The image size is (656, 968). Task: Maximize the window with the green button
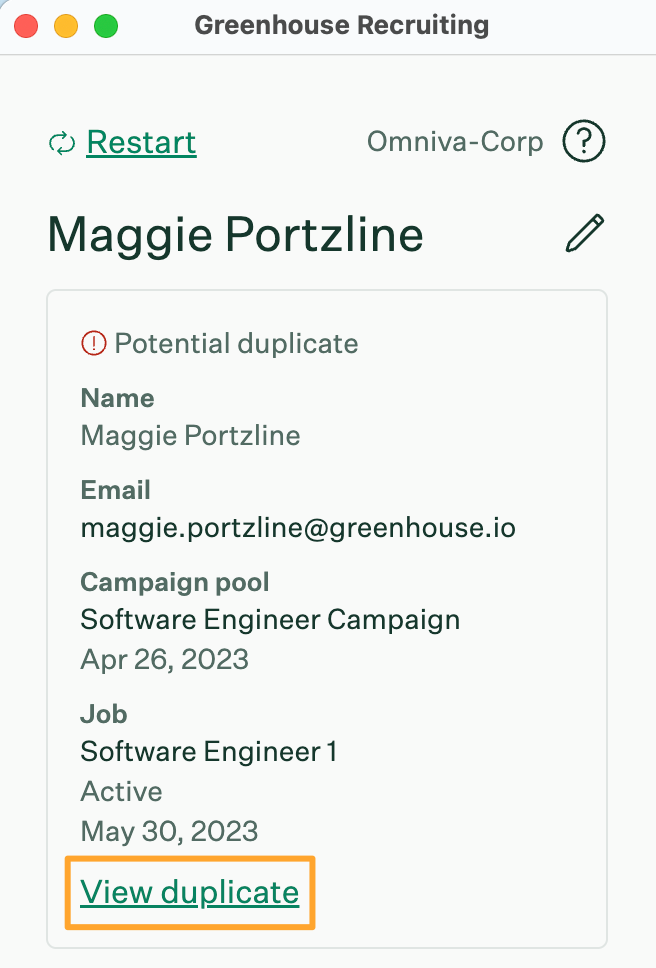point(106,26)
